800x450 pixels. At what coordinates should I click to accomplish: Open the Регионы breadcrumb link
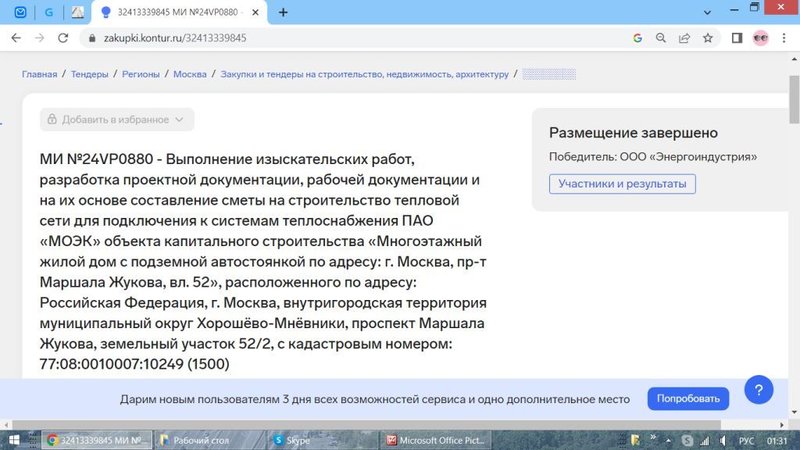click(x=140, y=74)
